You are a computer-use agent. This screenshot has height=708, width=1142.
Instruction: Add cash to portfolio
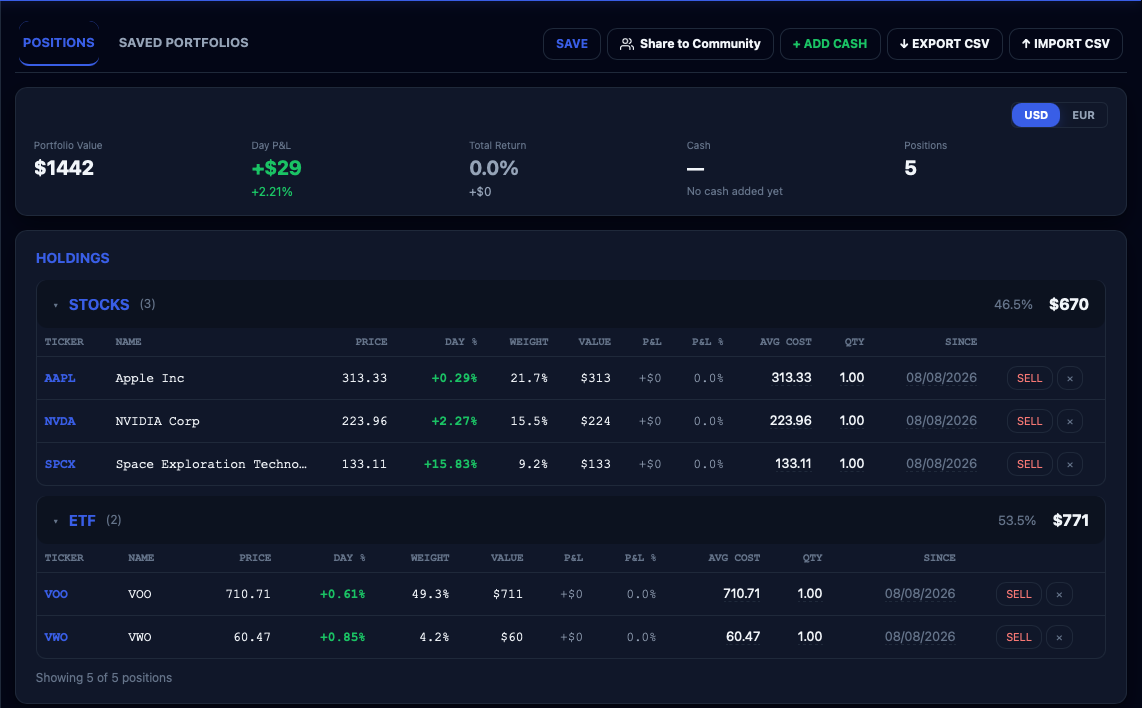(830, 44)
